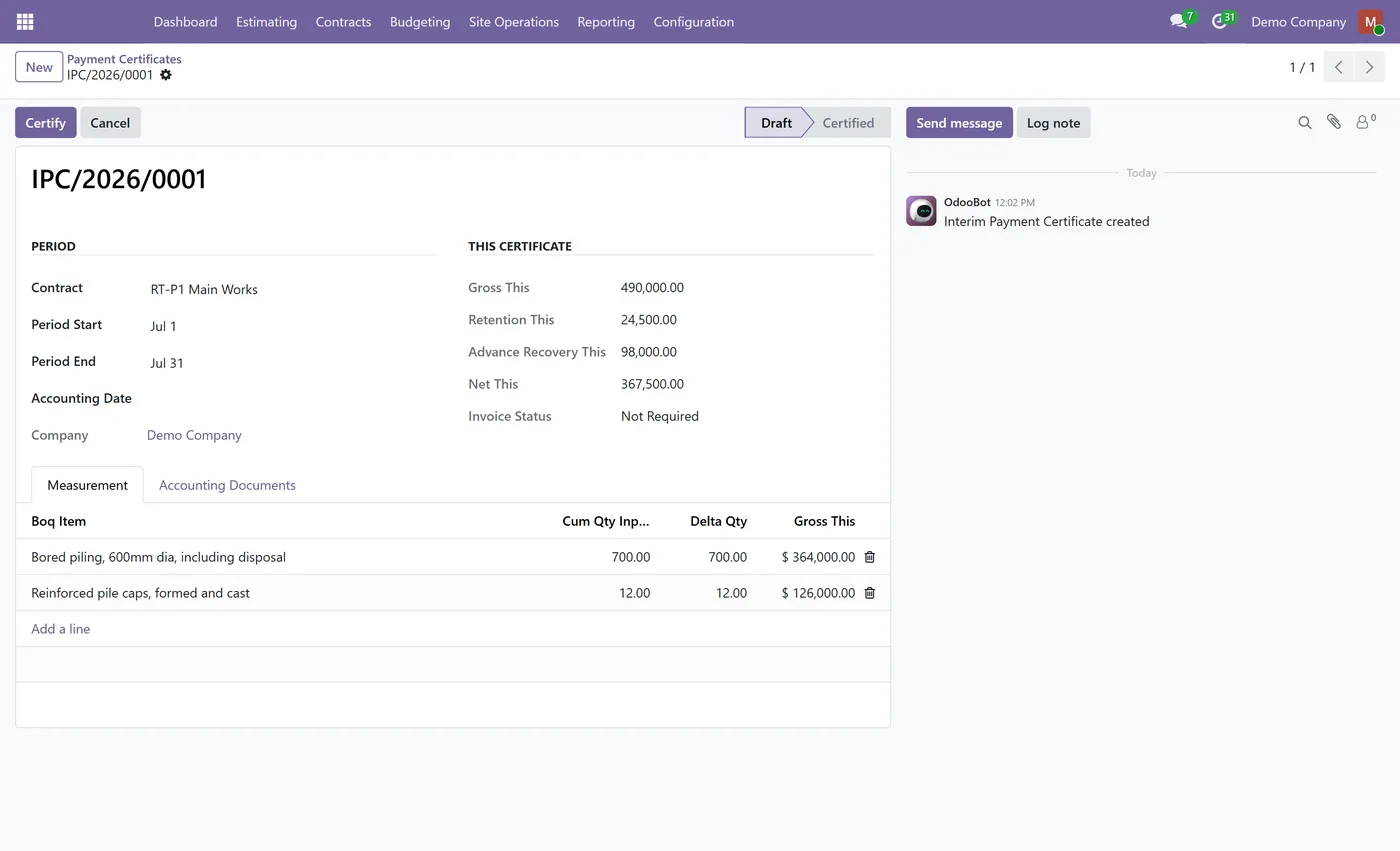1400x851 pixels.
Task: Switch to the Accounting Documents tab
Action: click(x=227, y=485)
